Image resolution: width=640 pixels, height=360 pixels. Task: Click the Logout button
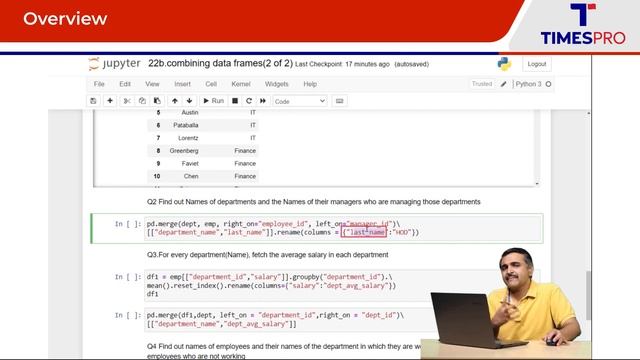(537, 64)
